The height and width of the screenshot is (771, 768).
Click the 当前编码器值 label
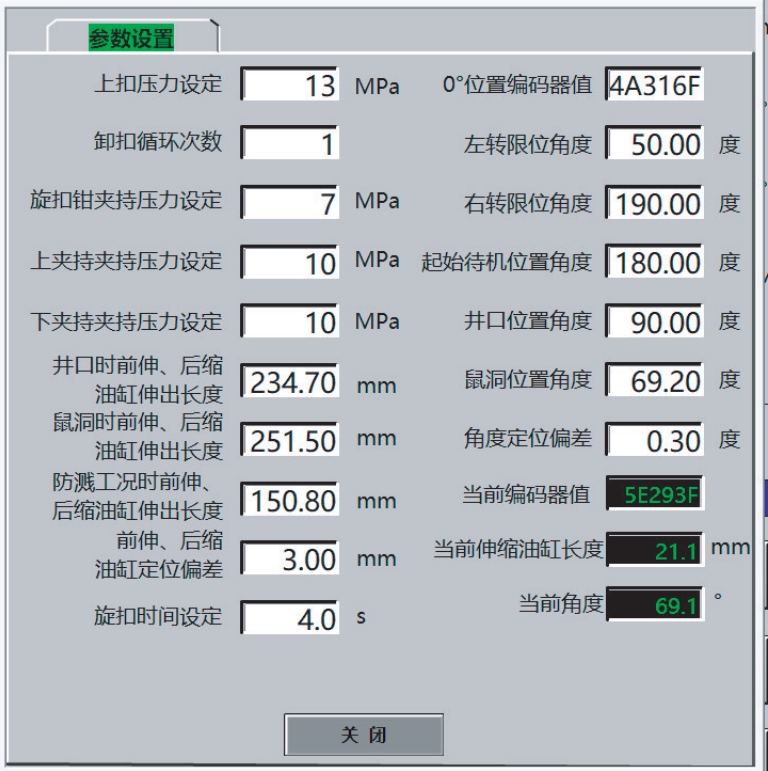coord(526,494)
